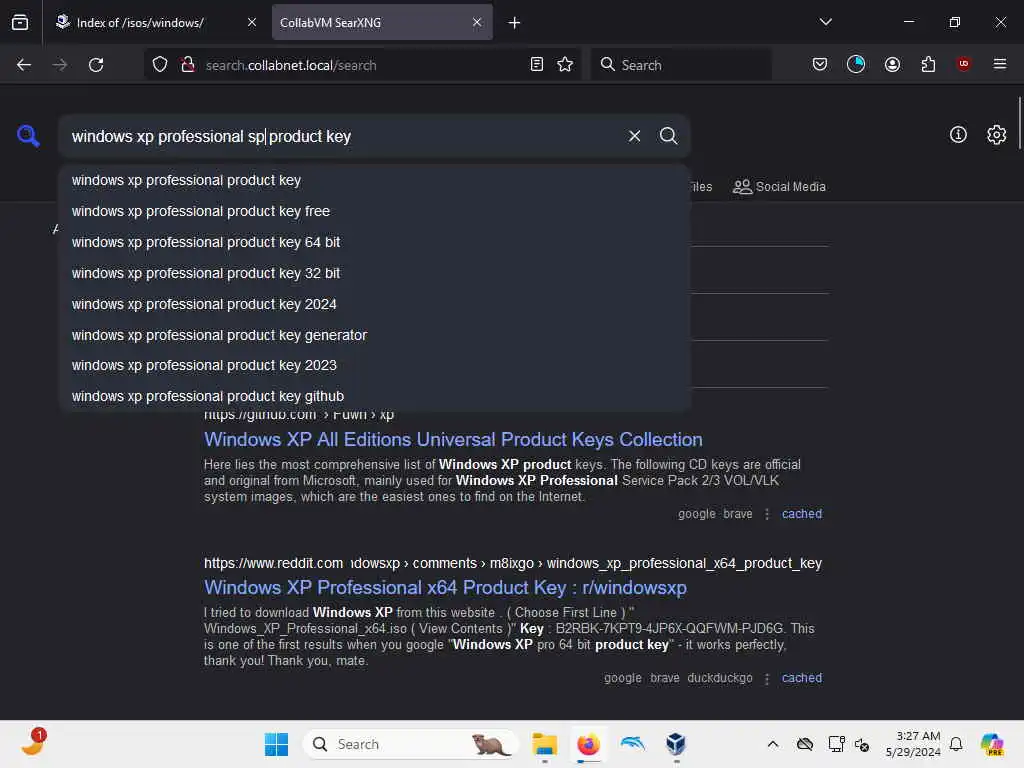Viewport: 1024px width, 768px height.
Task: Open File Explorer from taskbar
Action: point(544,744)
